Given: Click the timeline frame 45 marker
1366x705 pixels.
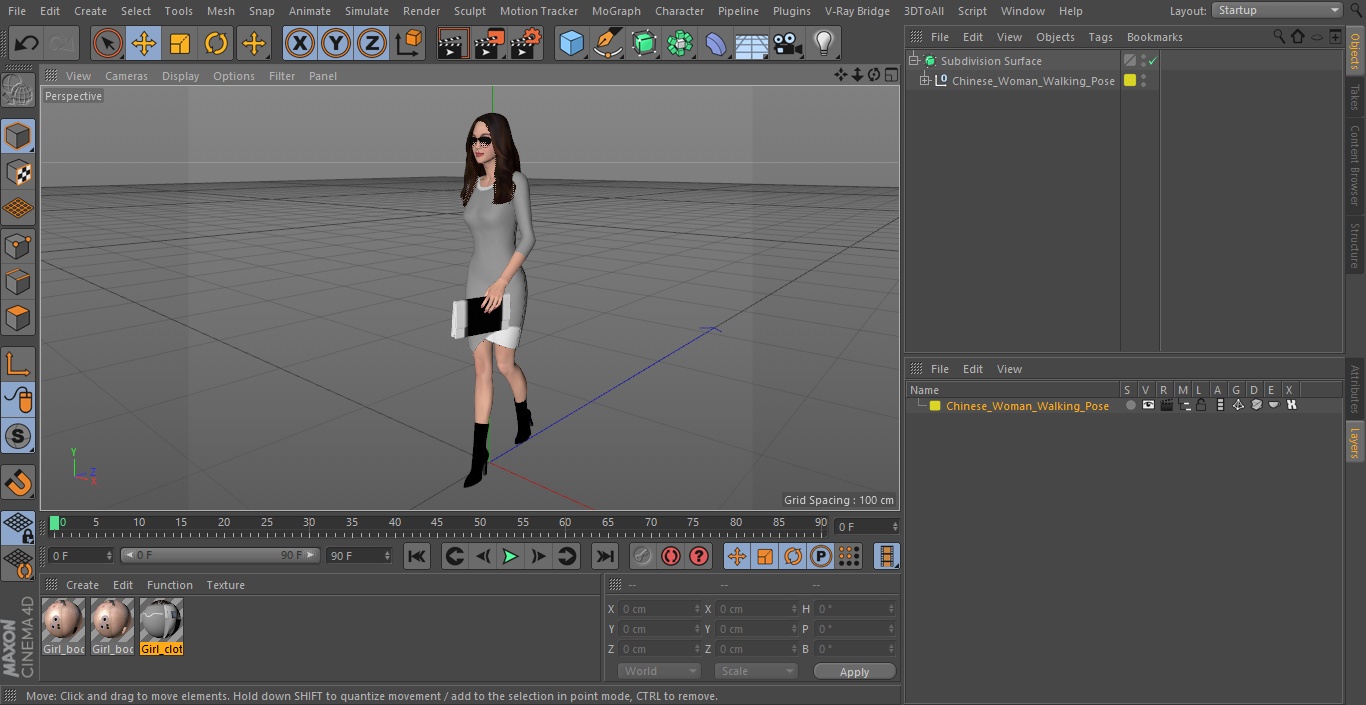Looking at the screenshot, I should [x=437, y=522].
